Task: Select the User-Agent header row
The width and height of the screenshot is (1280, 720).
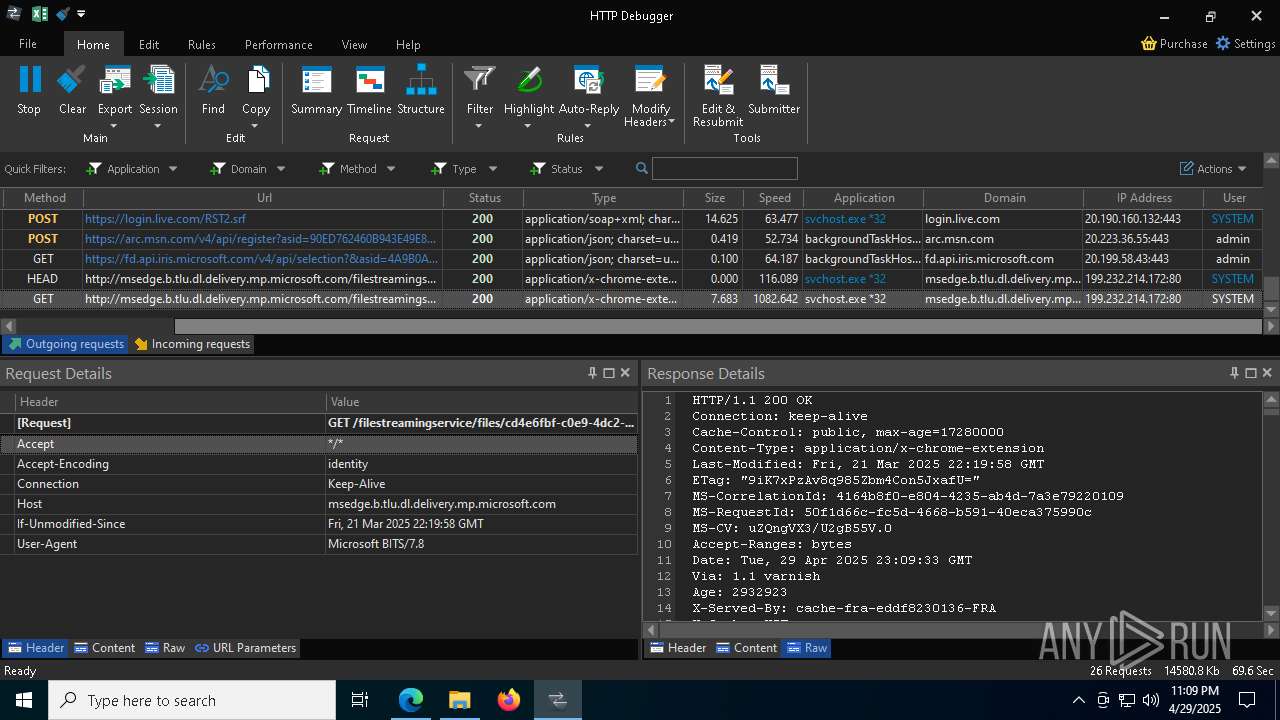Action: pos(319,544)
